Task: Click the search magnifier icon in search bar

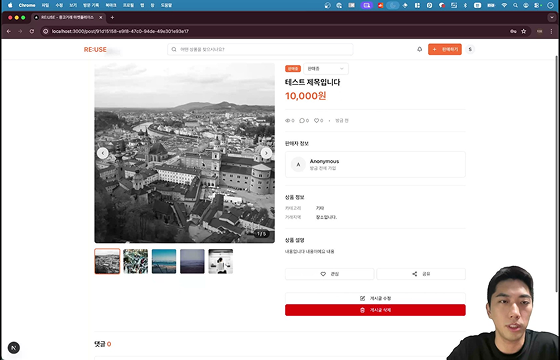Action: (174, 49)
